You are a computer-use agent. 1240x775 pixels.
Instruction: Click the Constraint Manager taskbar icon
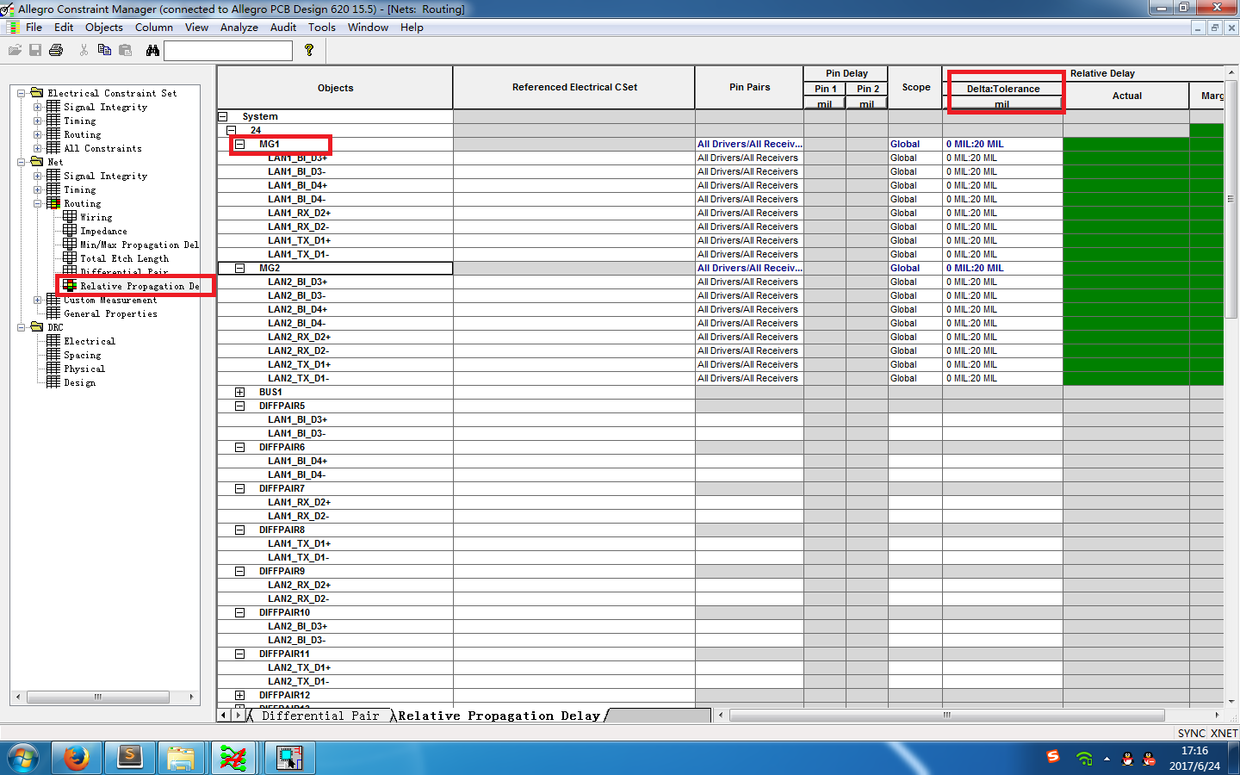click(x=291, y=757)
